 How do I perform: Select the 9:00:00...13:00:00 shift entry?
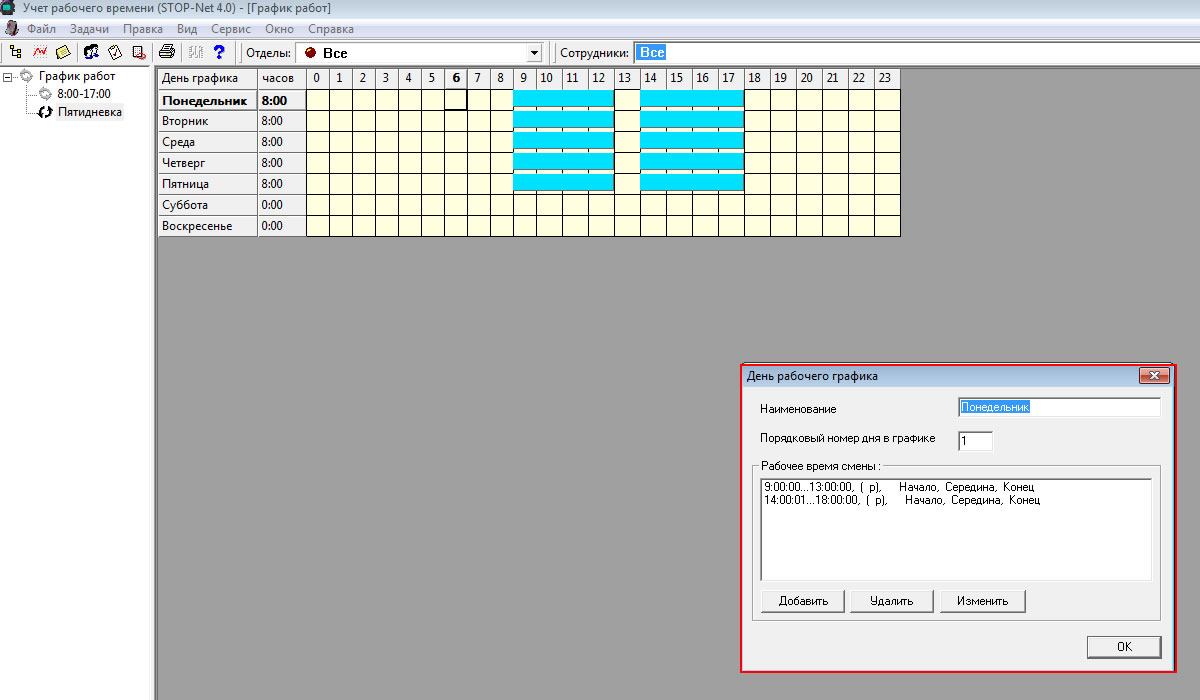[x=898, y=487]
